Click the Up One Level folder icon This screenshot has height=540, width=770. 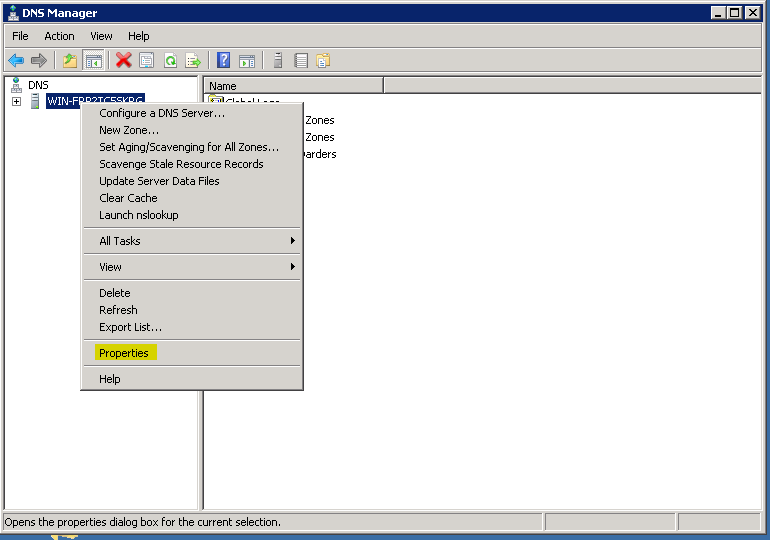click(x=69, y=60)
